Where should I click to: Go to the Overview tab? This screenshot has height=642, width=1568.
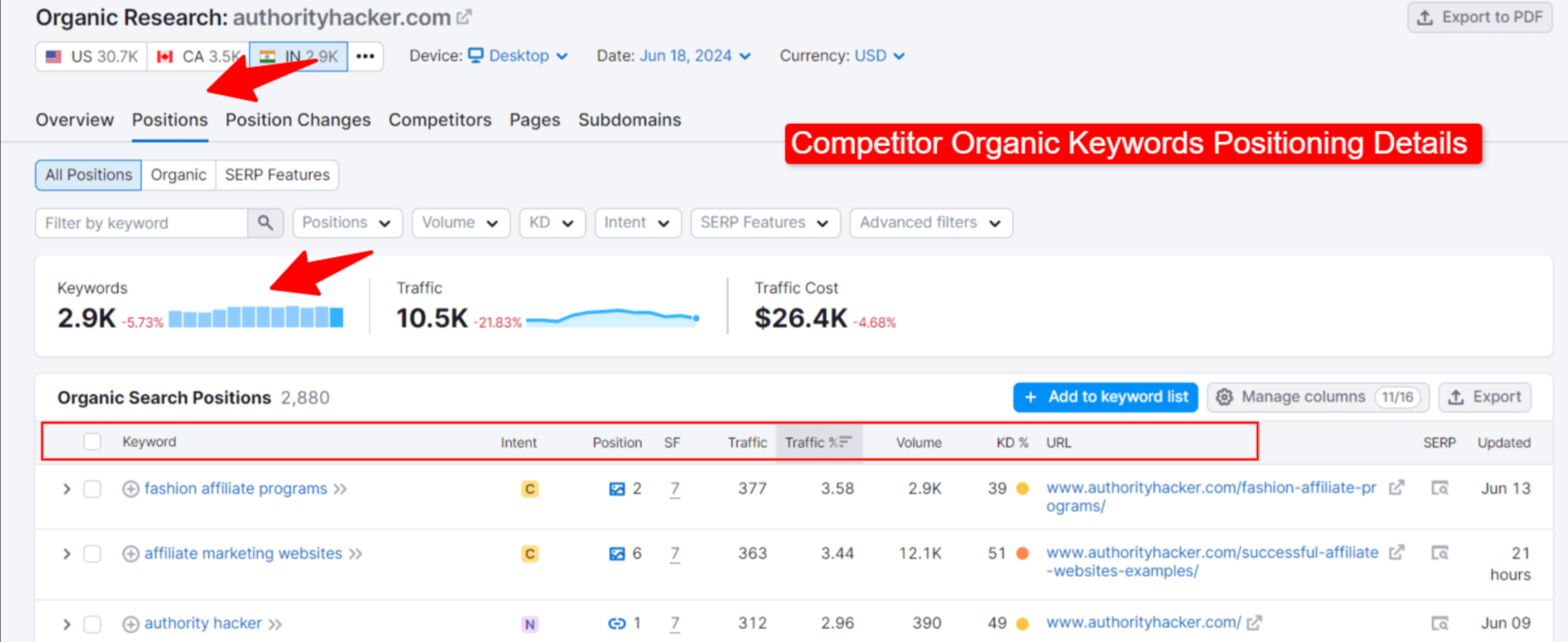(74, 120)
